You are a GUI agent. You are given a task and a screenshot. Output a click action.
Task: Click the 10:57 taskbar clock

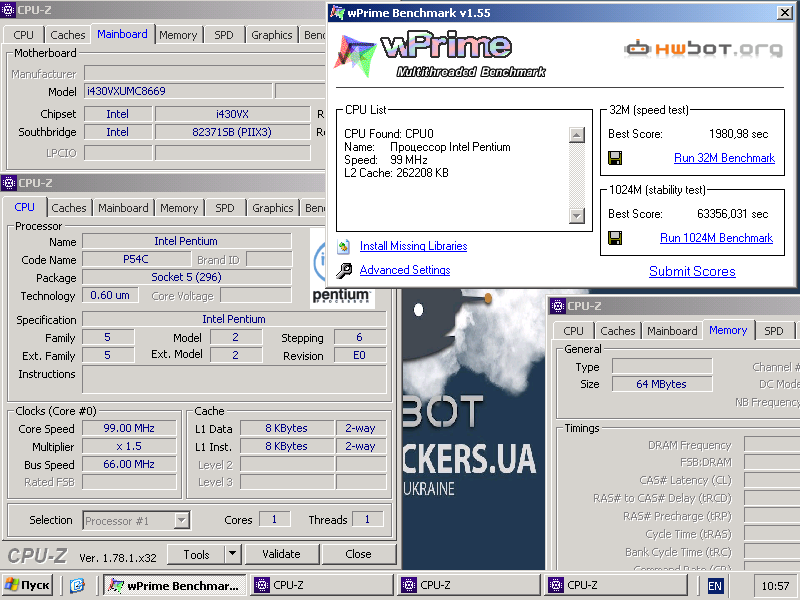(x=775, y=586)
